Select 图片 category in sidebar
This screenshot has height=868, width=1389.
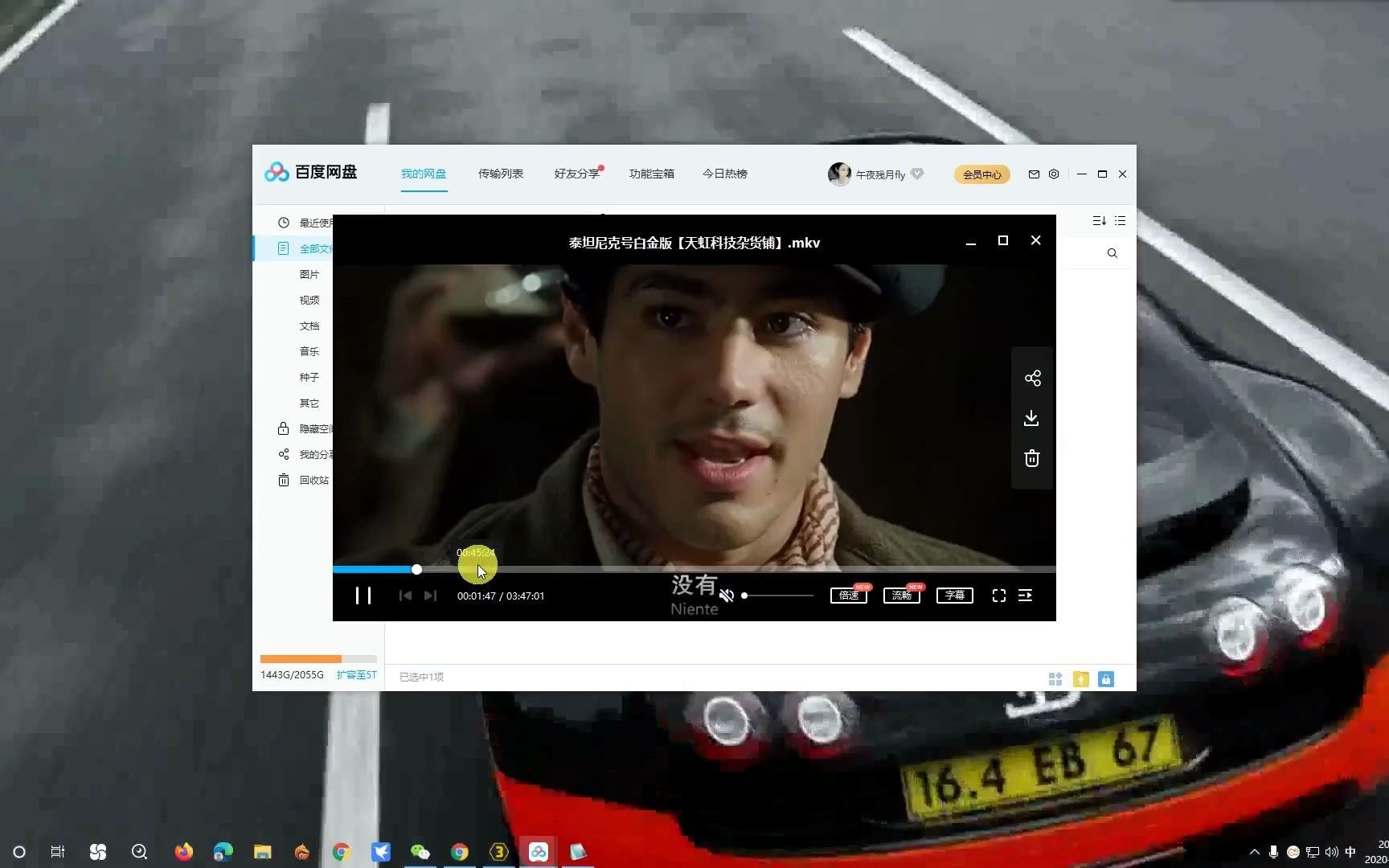309,275
